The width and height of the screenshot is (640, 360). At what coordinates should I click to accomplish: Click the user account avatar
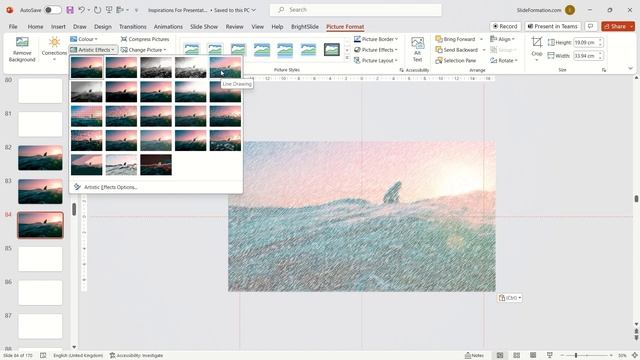pyautogui.click(x=570, y=10)
